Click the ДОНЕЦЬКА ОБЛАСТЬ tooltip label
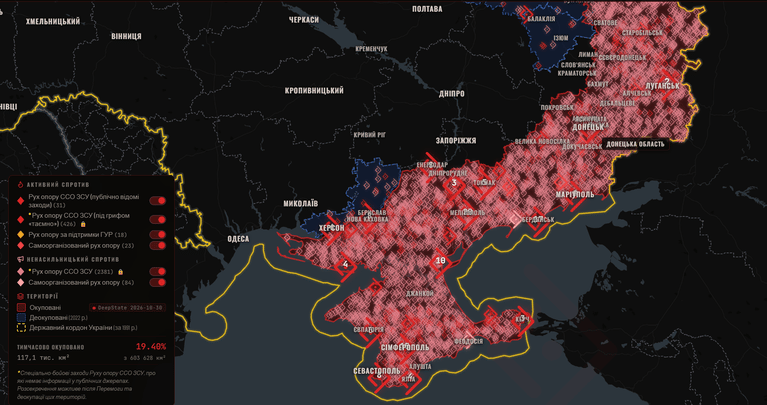Screen dimensions: 767x405 (635, 144)
